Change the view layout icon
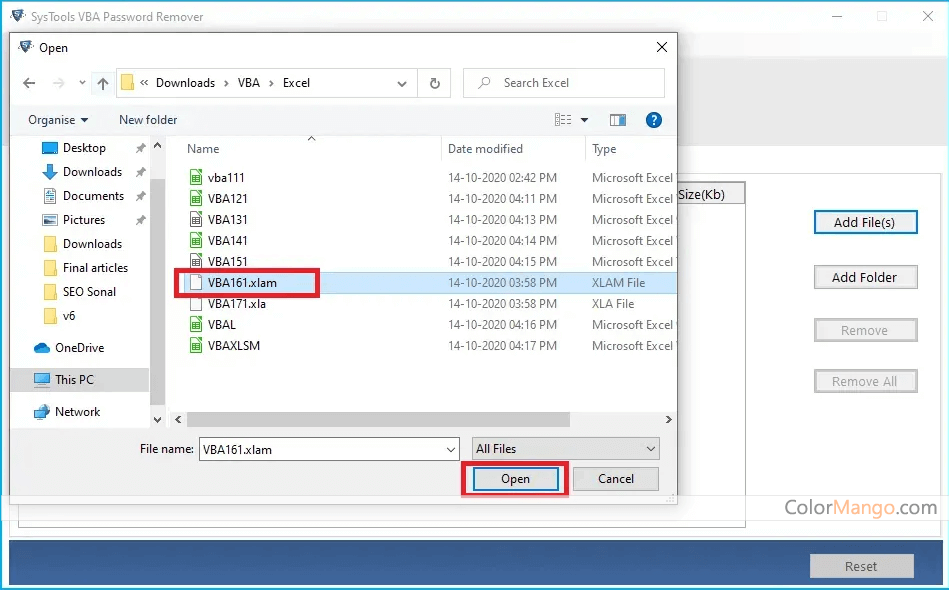The width and height of the screenshot is (949, 590). pos(563,120)
